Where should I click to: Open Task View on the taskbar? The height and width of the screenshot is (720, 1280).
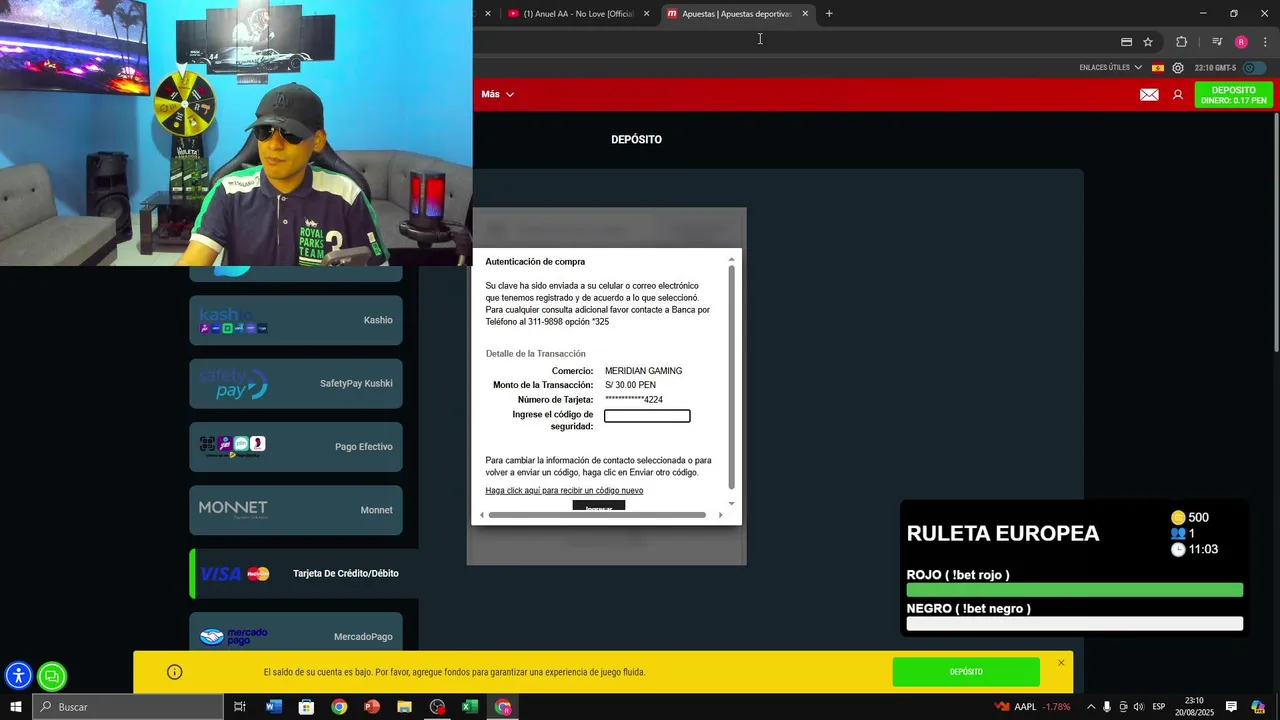tap(240, 707)
